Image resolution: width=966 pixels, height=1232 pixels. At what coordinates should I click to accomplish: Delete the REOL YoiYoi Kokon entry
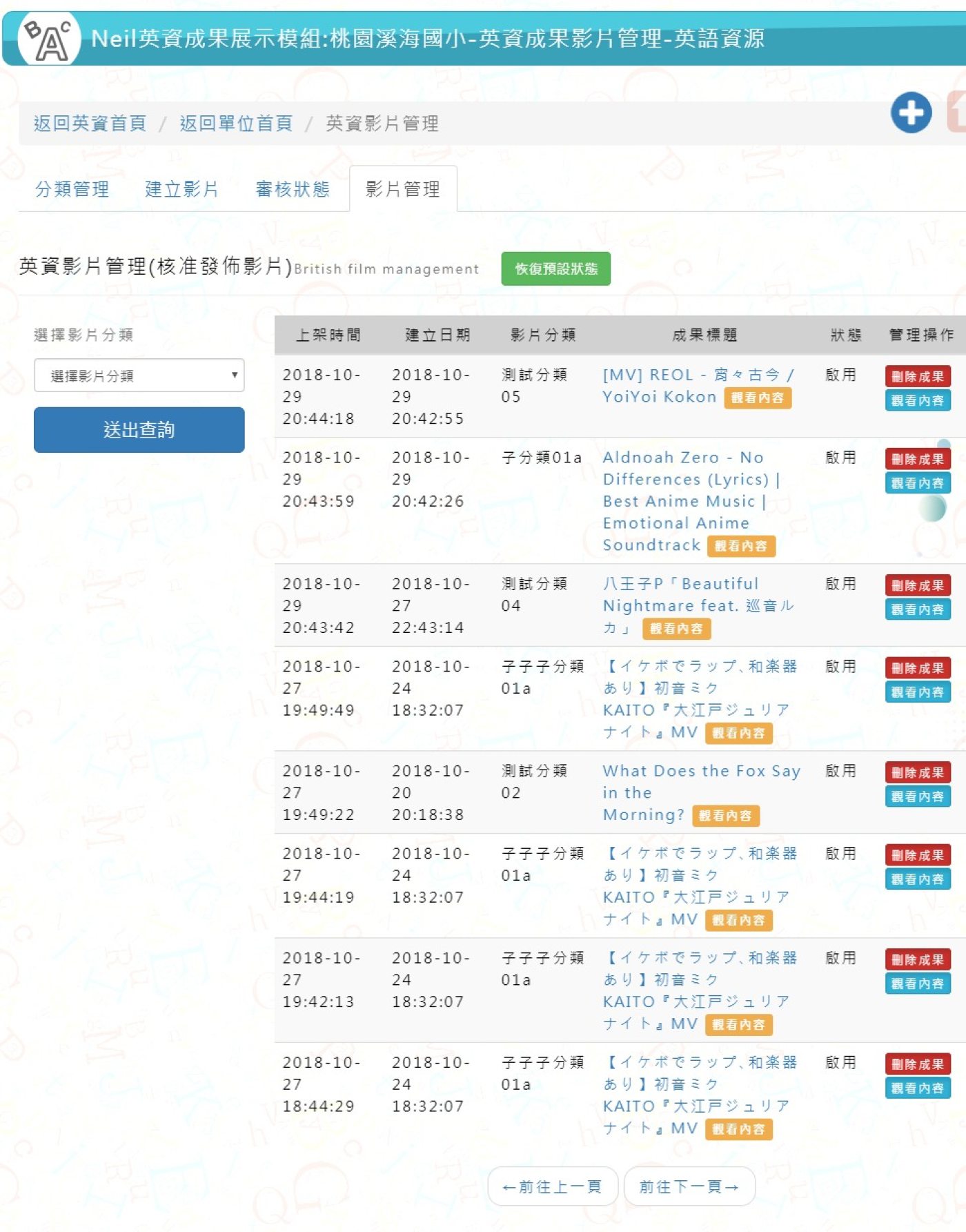tap(917, 376)
